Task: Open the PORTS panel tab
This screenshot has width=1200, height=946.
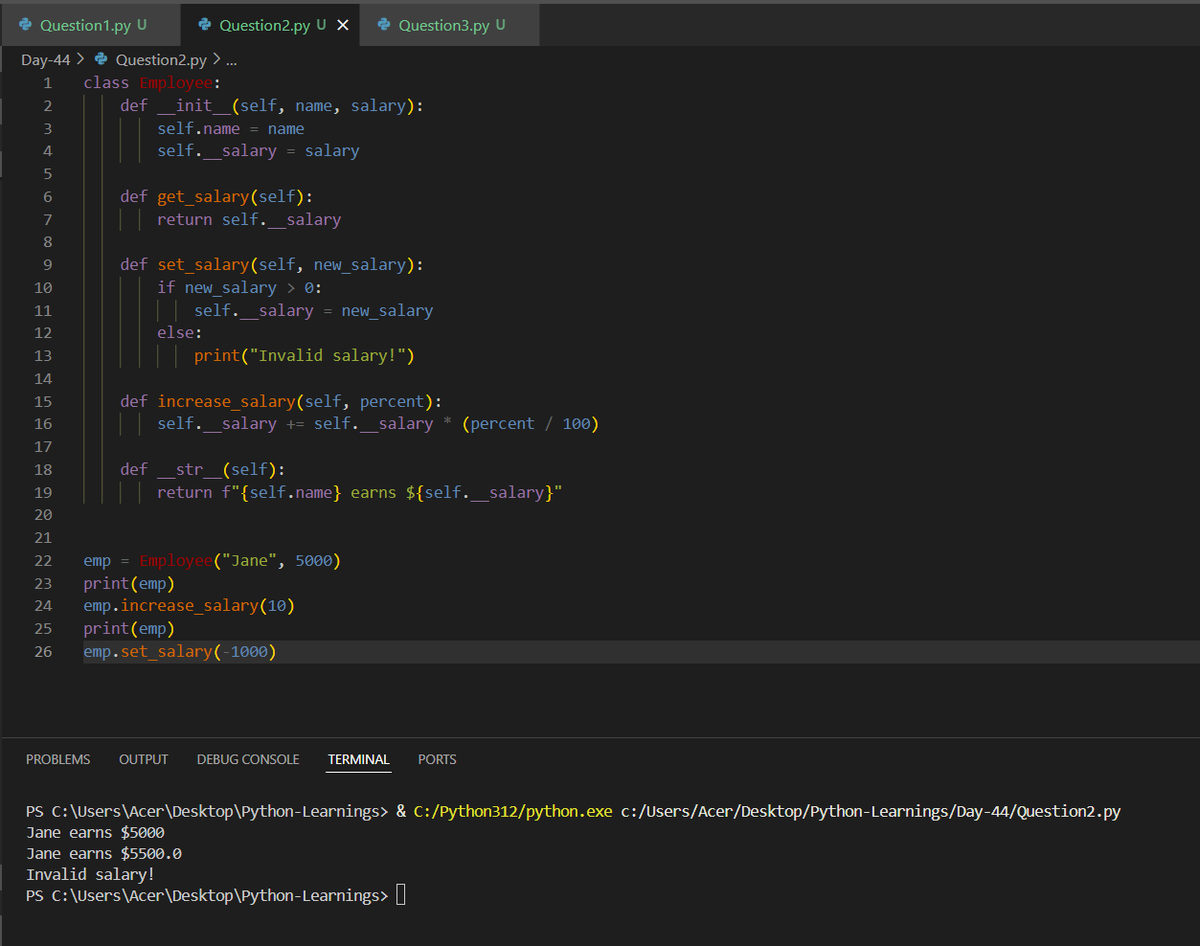Action: click(437, 759)
